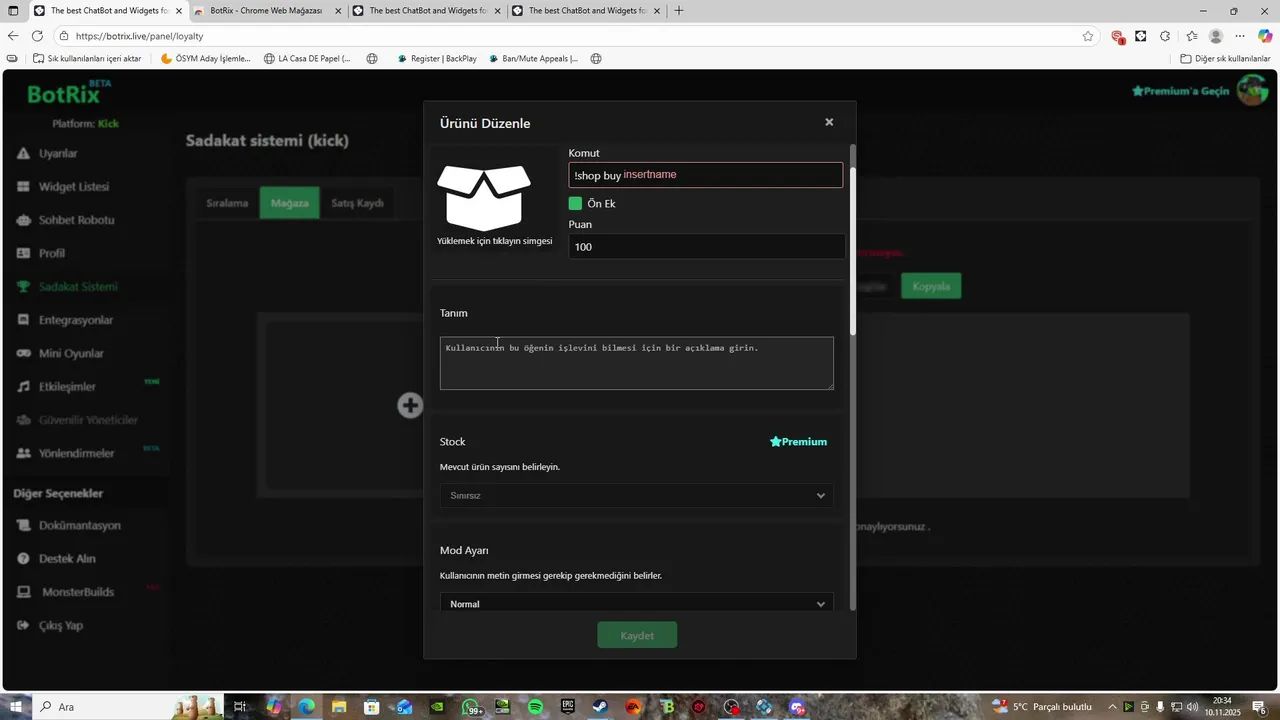Viewport: 1280px width, 720px height.
Task: Open MonsterBuilds in the sidebar
Action: (78, 592)
